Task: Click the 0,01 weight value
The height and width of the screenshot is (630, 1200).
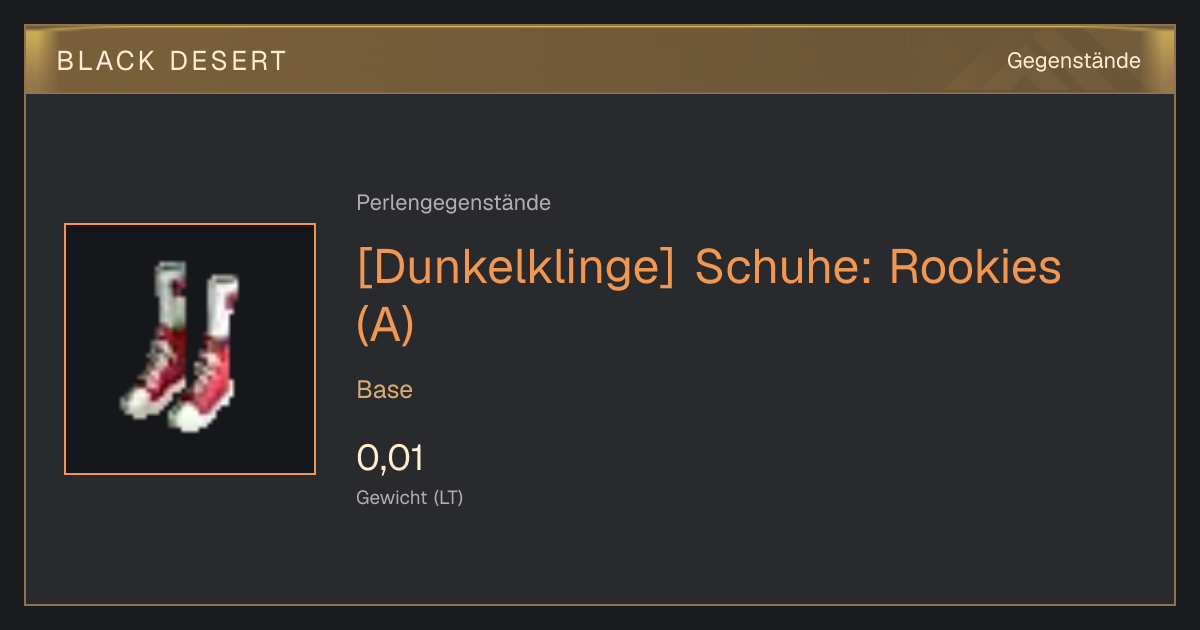Action: tap(390, 458)
